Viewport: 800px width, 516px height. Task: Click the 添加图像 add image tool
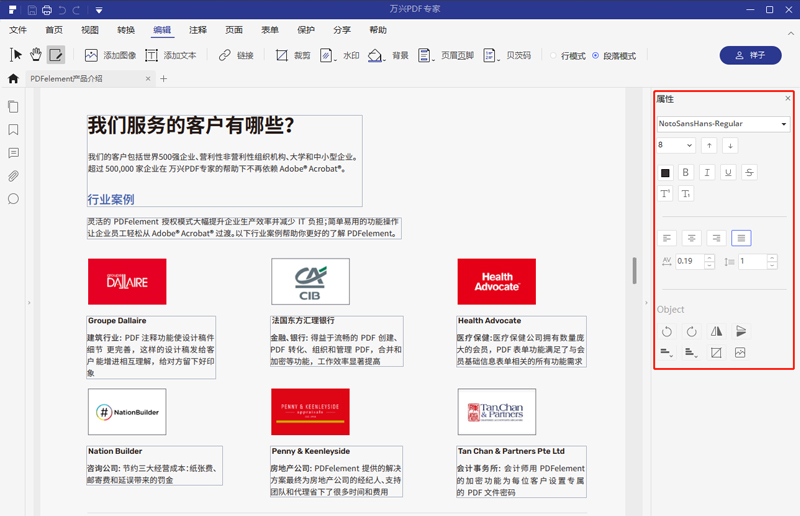(x=110, y=55)
